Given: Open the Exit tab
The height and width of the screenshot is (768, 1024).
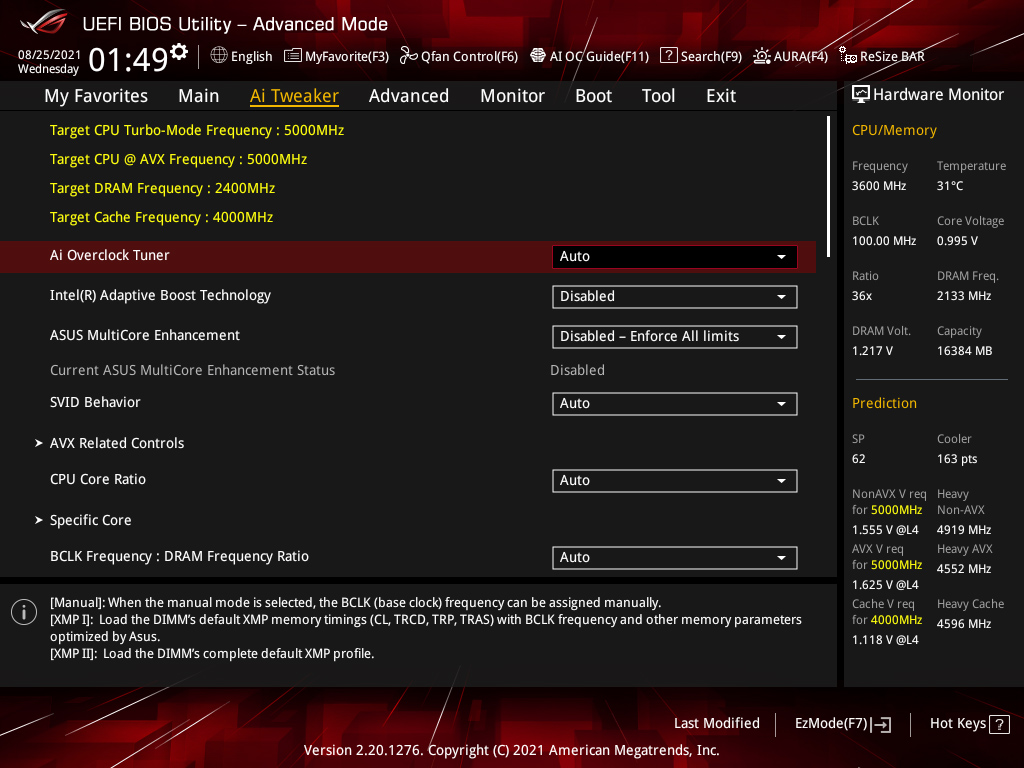Looking at the screenshot, I should (721, 96).
